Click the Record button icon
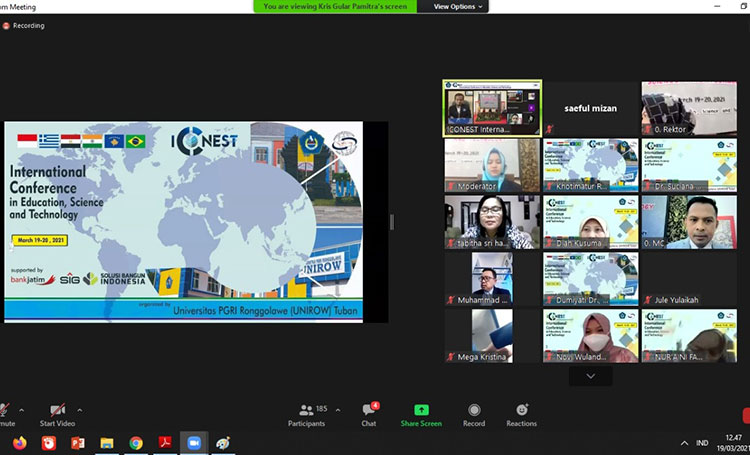Screen dimensions: 750x455 (x=474, y=410)
